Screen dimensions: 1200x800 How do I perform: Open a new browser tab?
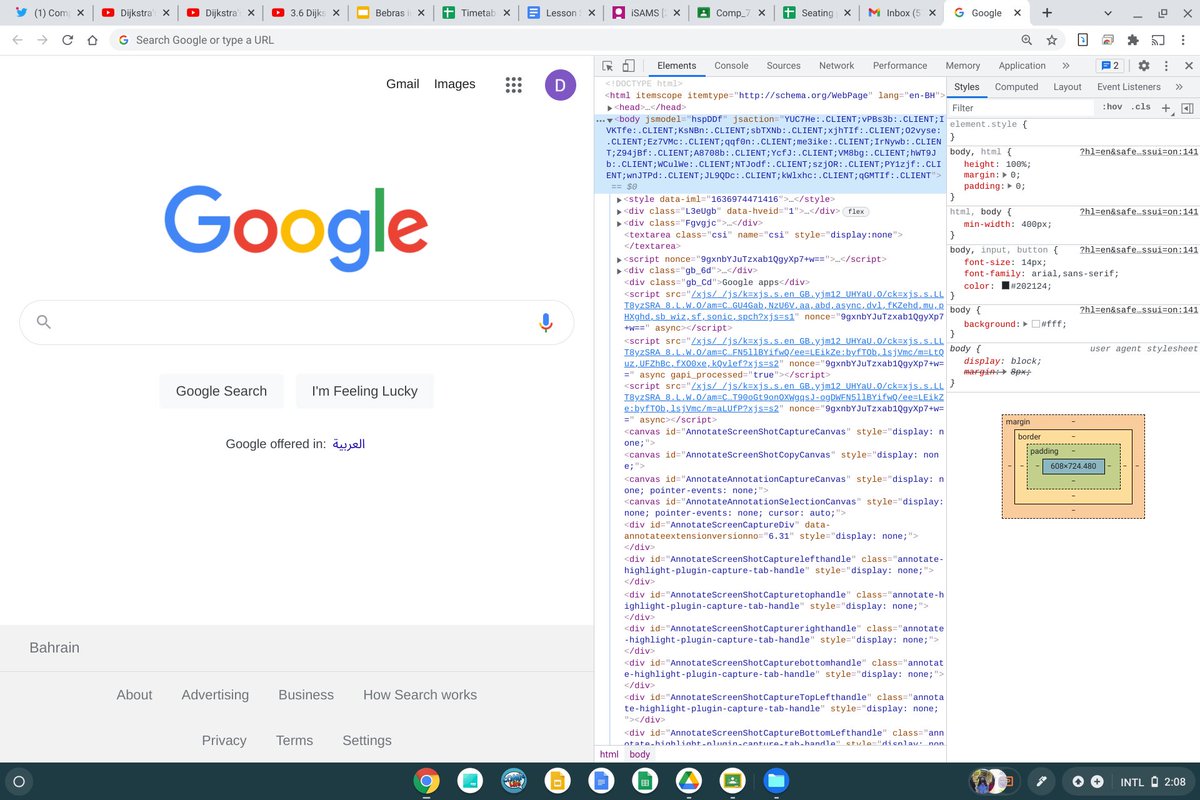pos(1047,13)
